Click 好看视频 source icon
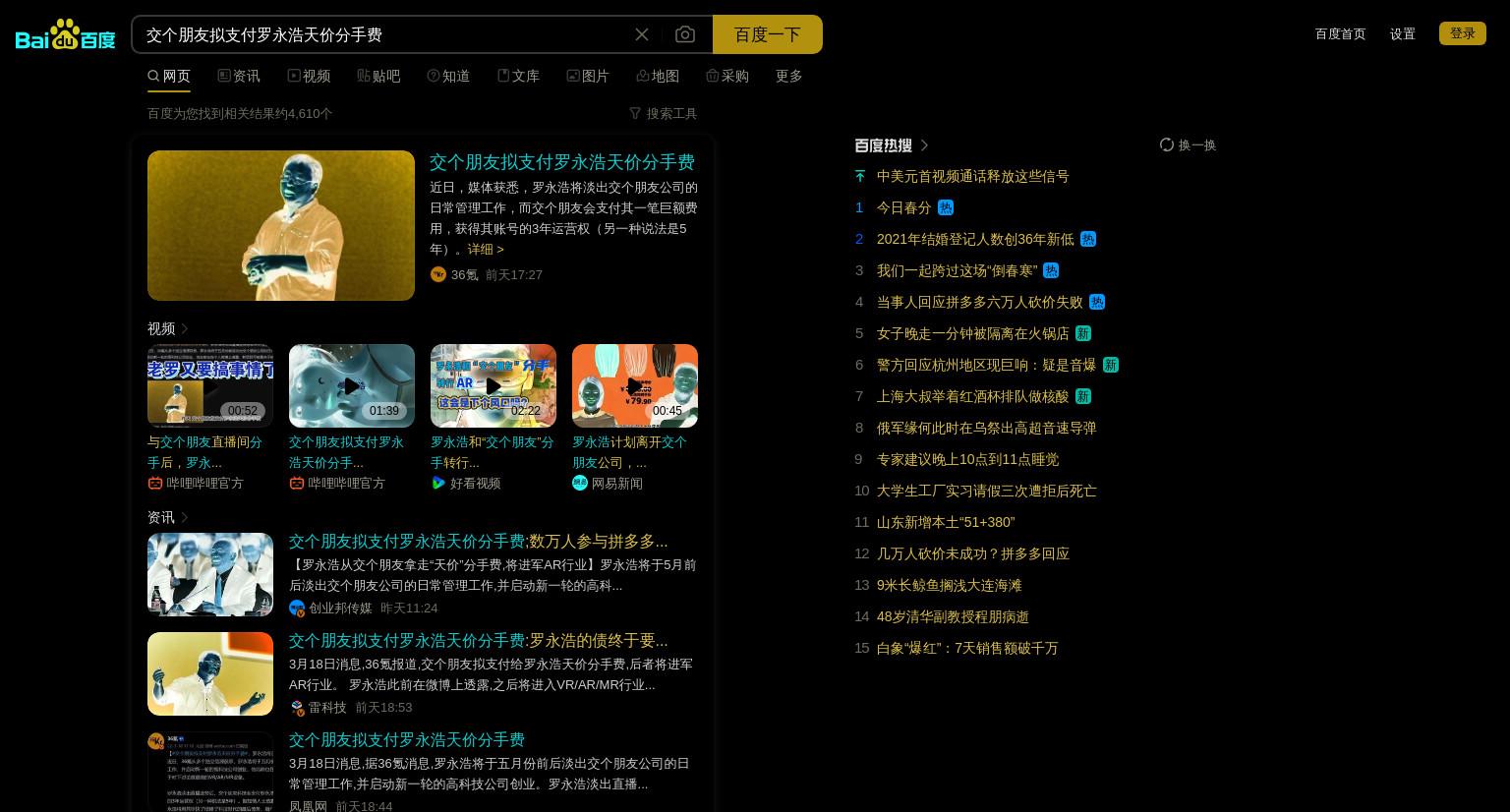 click(438, 483)
